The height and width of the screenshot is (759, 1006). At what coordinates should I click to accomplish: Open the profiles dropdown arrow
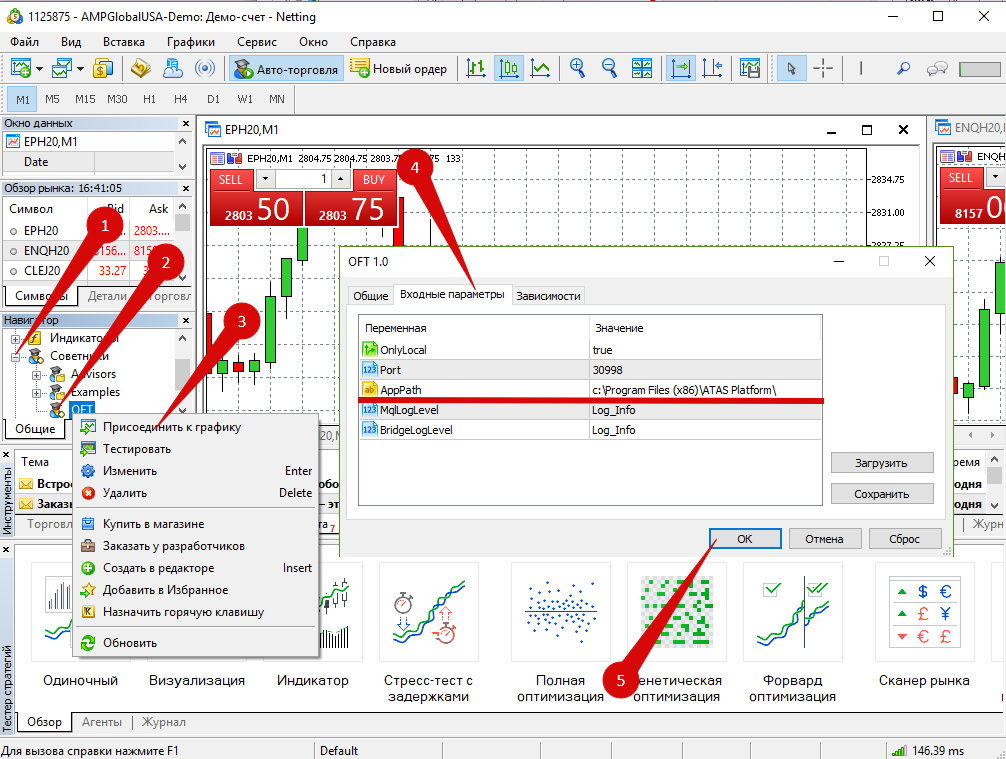[80, 69]
